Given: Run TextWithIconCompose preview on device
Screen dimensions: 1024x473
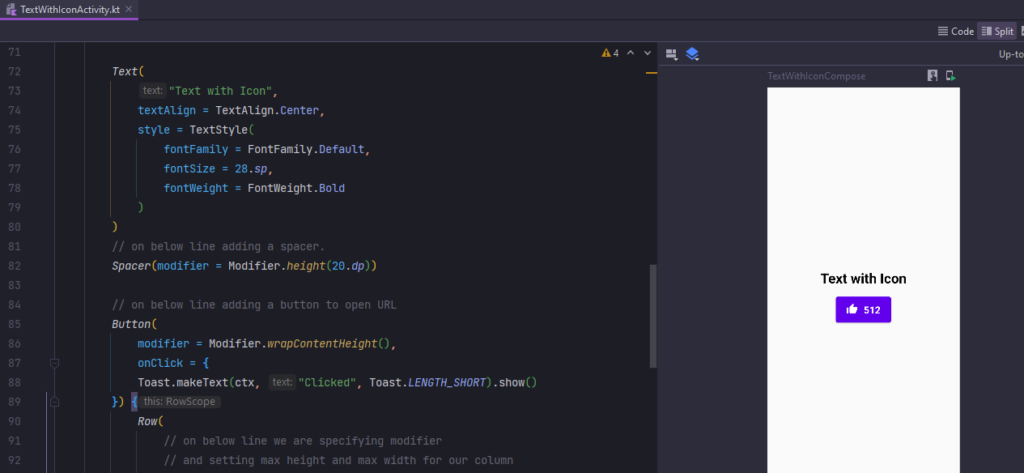Looking at the screenshot, I should point(950,76).
